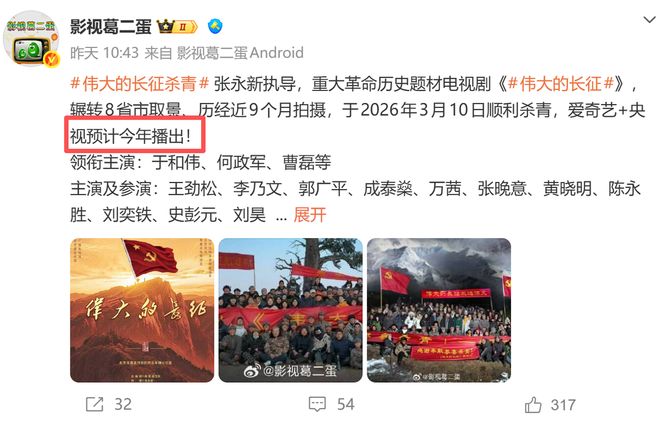The width and height of the screenshot is (660, 425).
Task: Open the 影视葛二蛋 profile avatar
Action: [x=31, y=39]
